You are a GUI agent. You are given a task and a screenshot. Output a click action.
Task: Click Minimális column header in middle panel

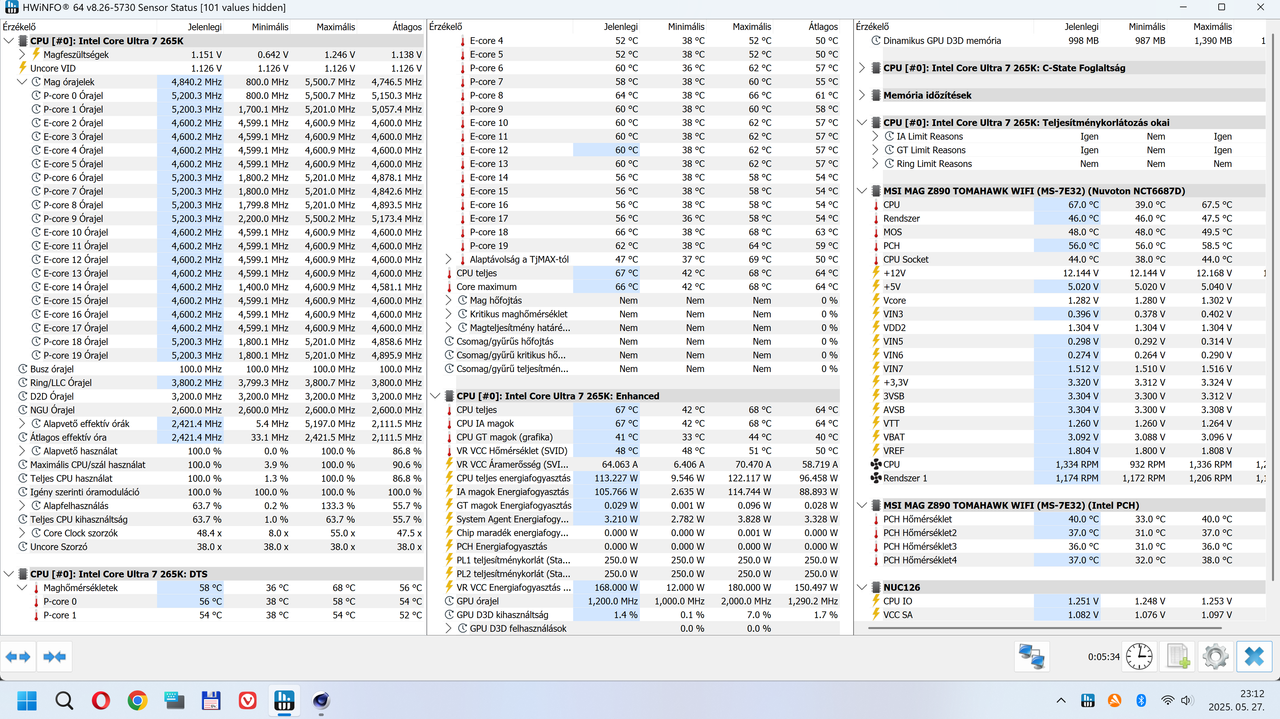pyautogui.click(x=686, y=26)
